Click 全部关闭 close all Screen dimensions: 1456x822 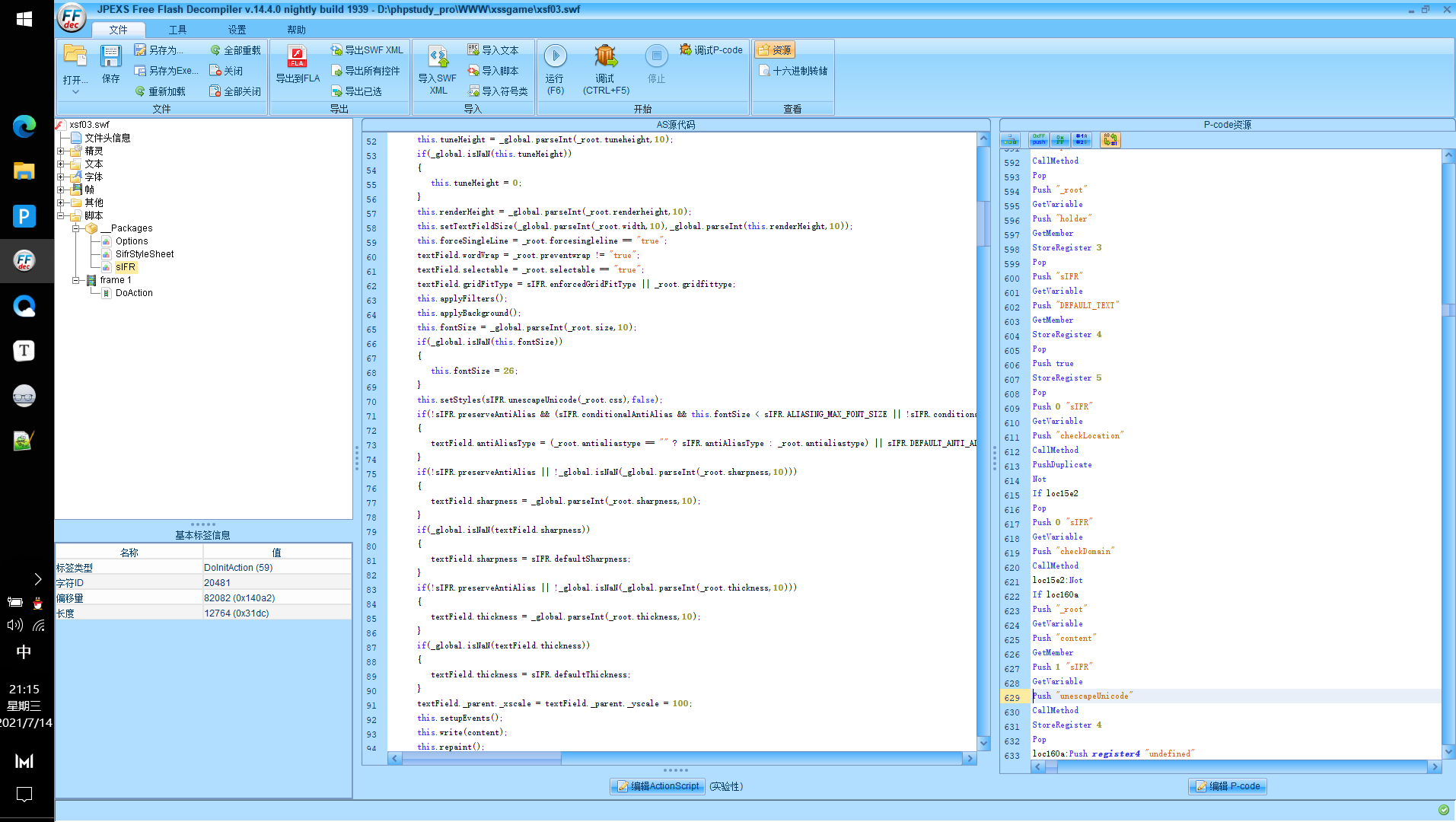coord(235,91)
